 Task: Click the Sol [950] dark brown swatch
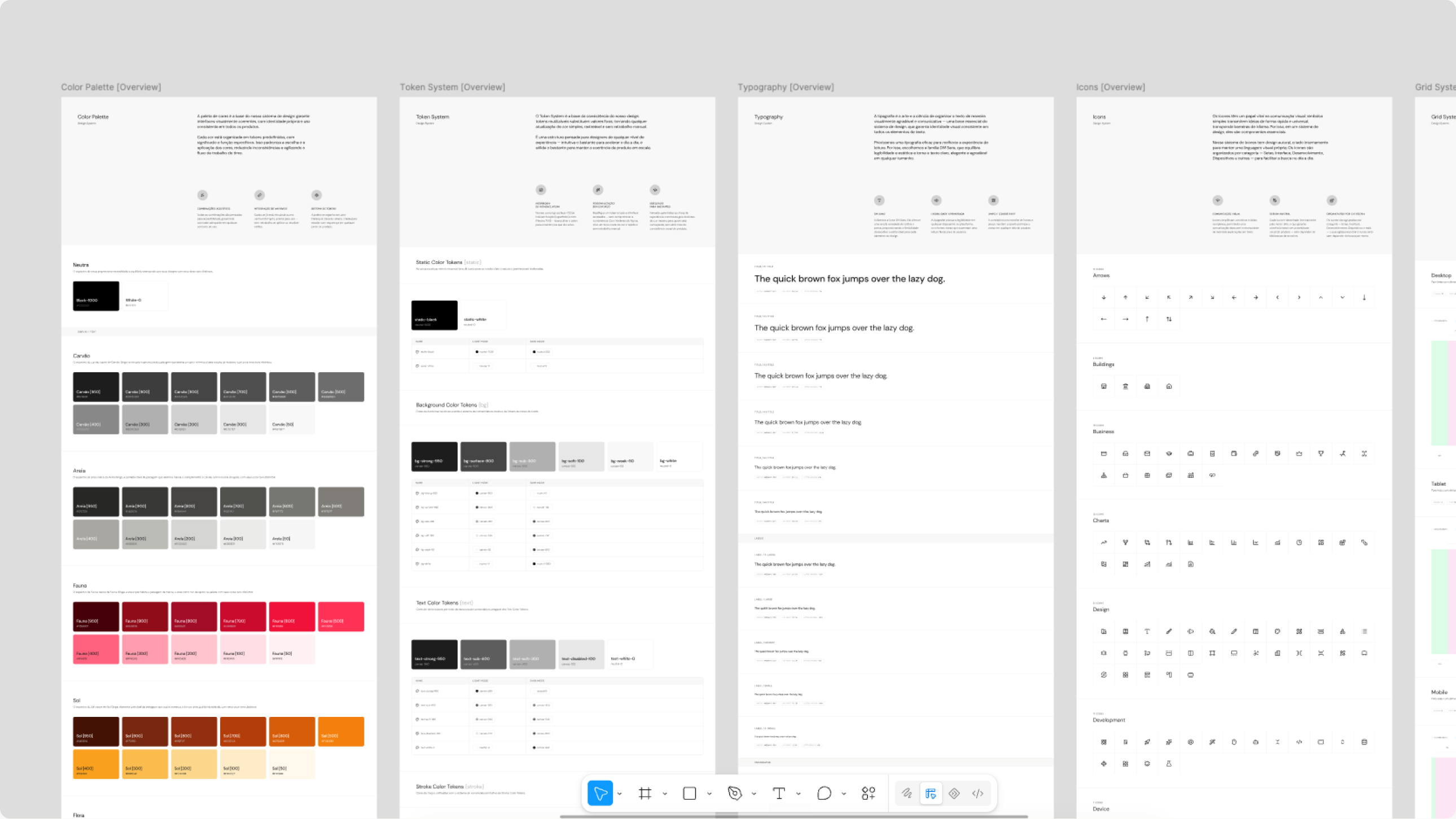(x=95, y=732)
